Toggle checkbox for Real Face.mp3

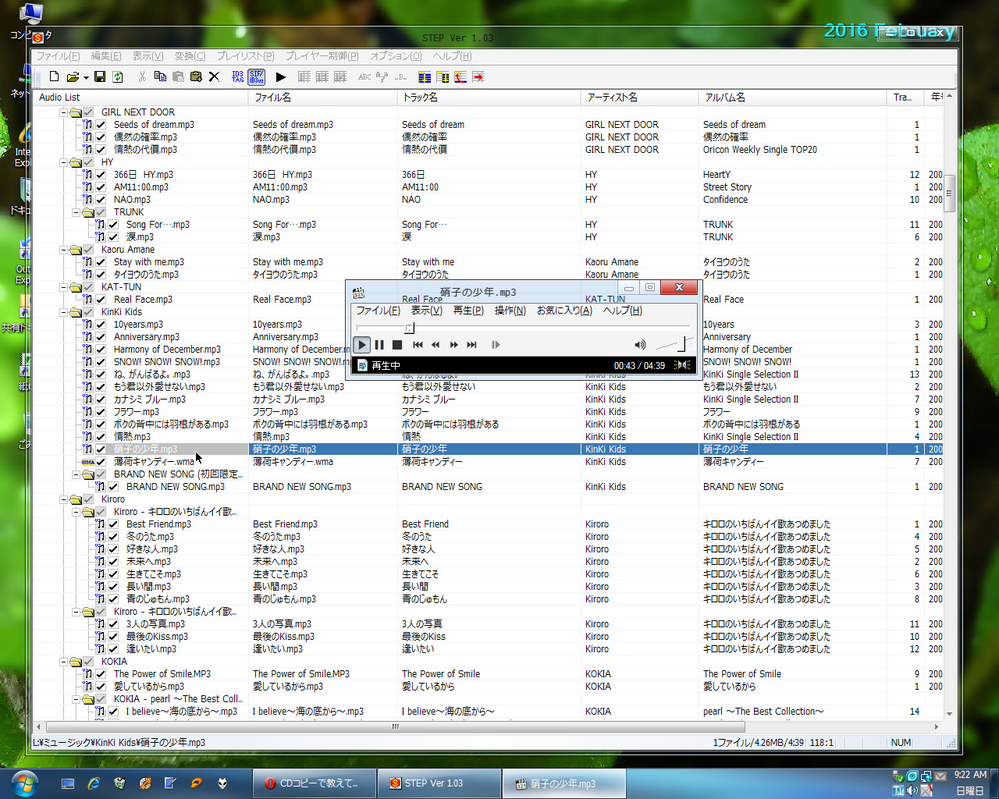(x=101, y=299)
